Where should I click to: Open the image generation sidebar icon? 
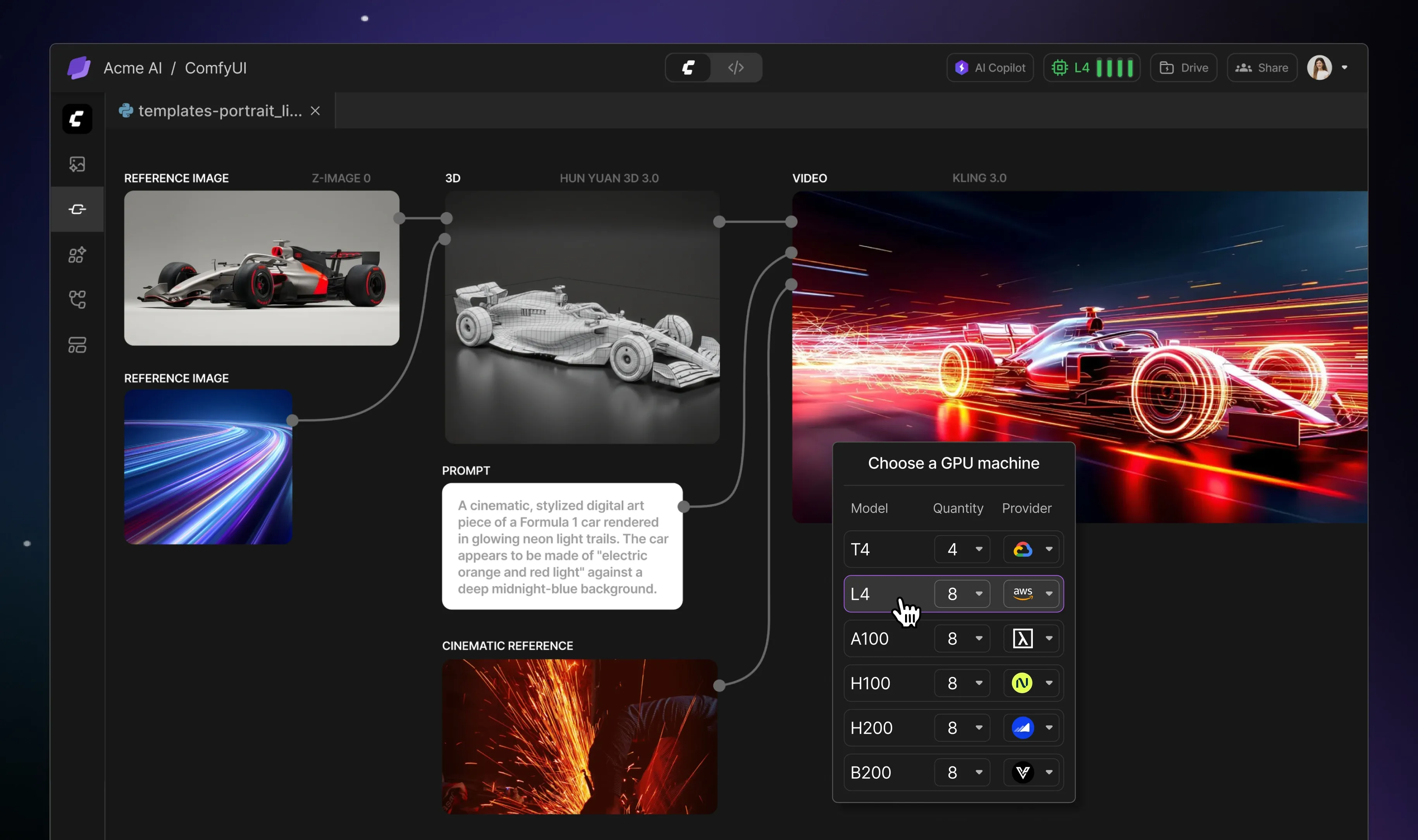77,164
